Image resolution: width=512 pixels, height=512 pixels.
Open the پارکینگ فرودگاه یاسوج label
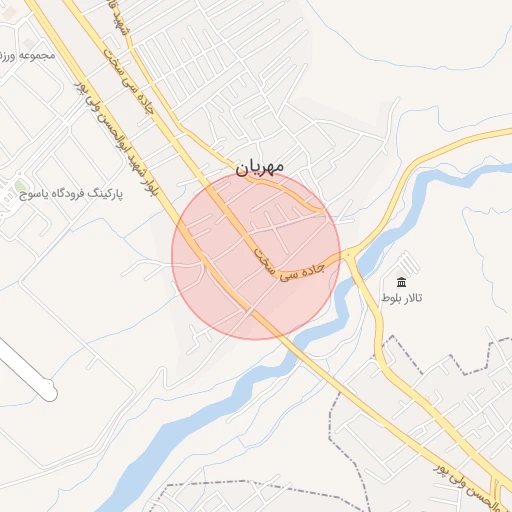(71, 194)
